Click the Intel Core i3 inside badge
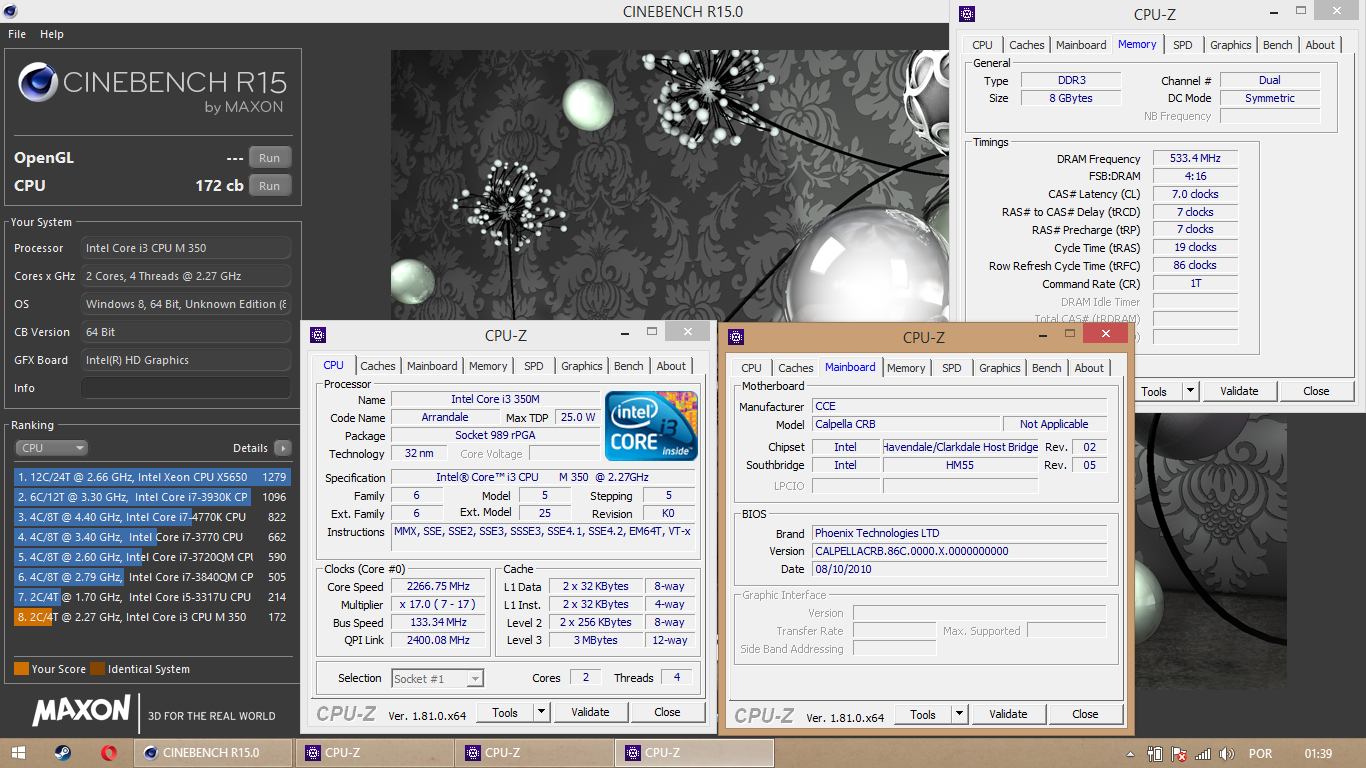The width and height of the screenshot is (1366, 768). click(x=651, y=426)
